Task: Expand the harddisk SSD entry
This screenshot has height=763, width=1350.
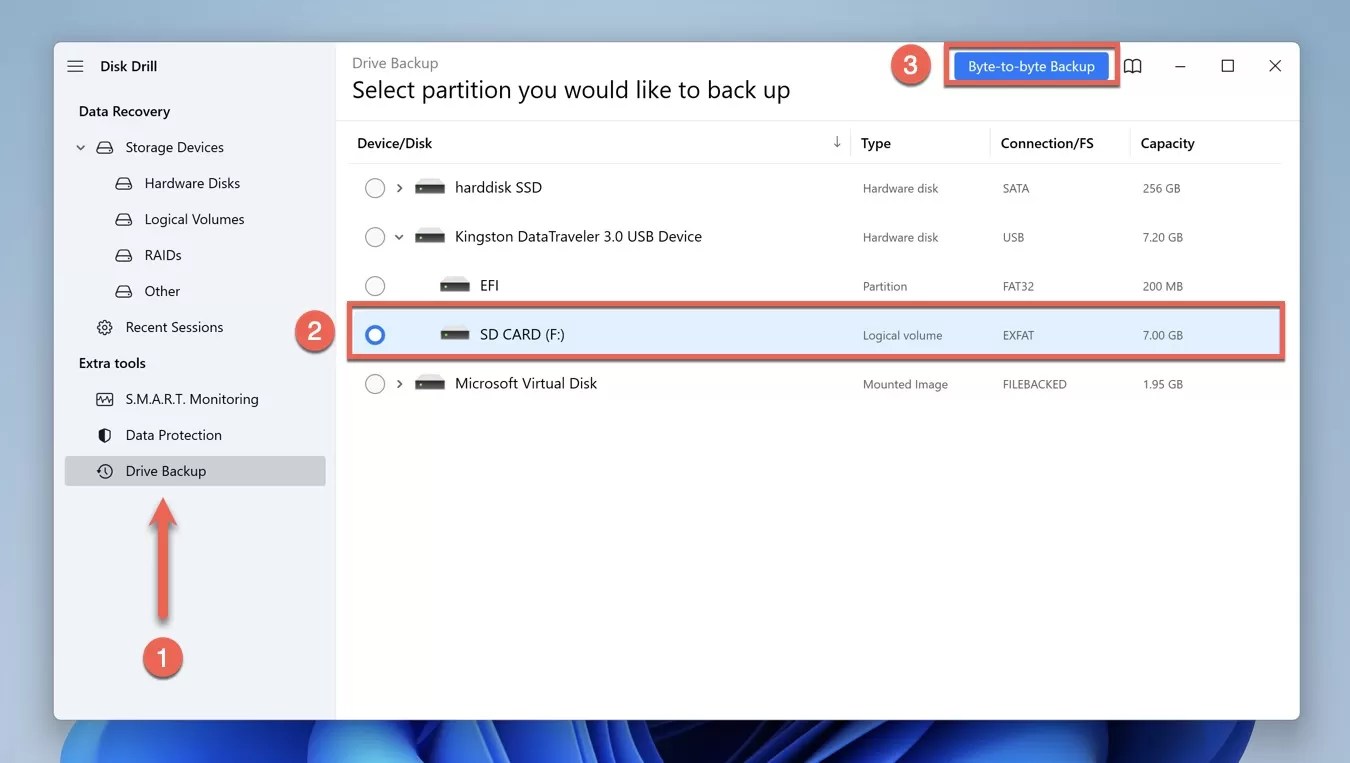Action: point(399,188)
